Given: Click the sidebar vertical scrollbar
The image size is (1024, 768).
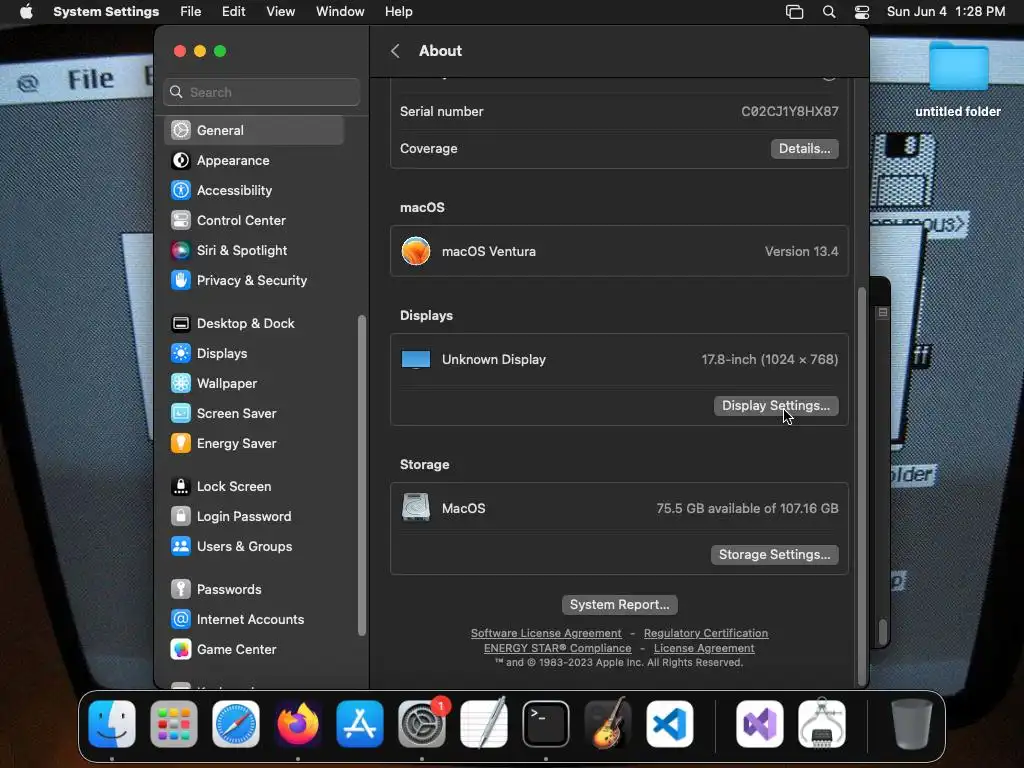Looking at the screenshot, I should [x=361, y=475].
